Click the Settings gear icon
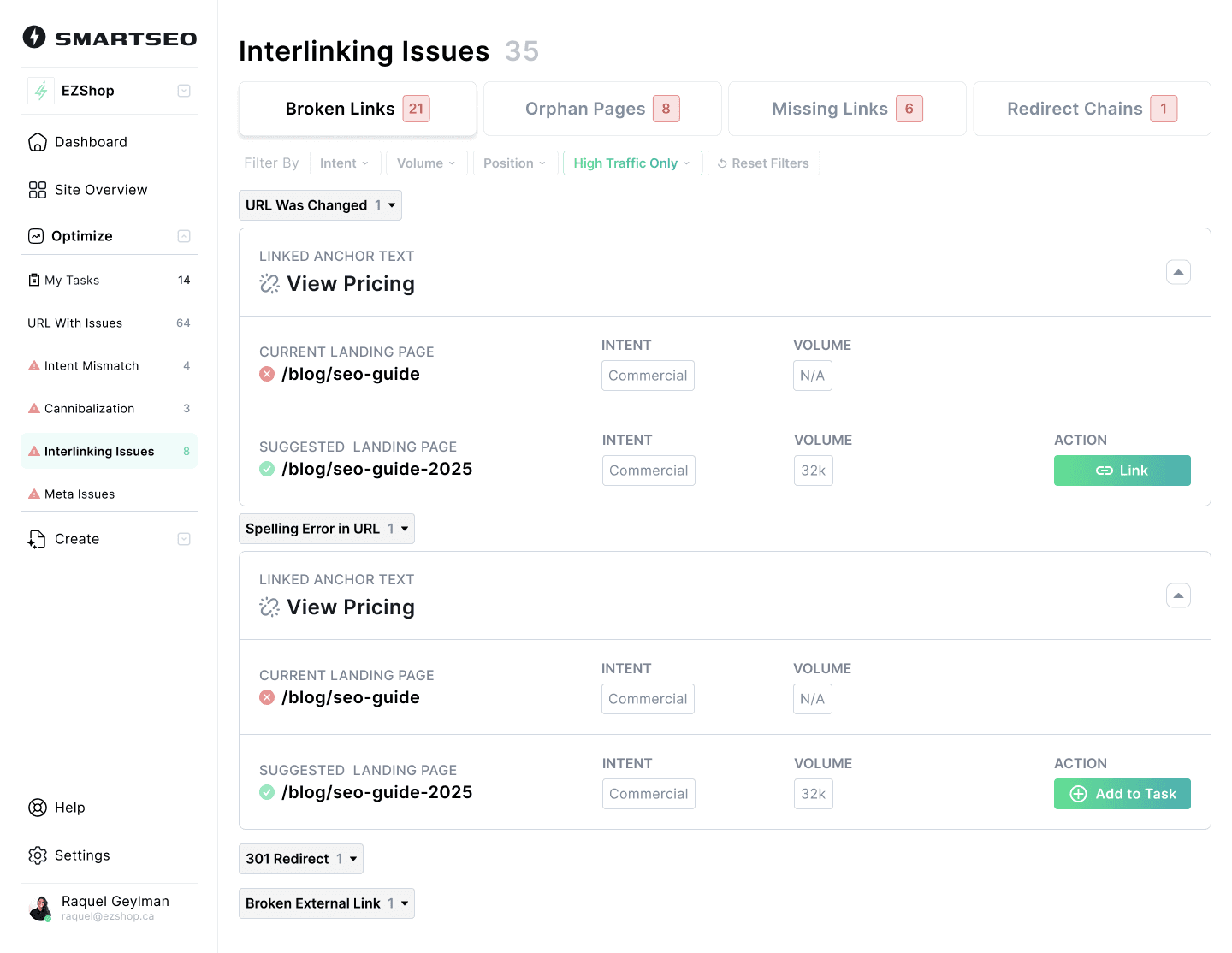Viewport: 1232px width, 953px height. [37, 855]
